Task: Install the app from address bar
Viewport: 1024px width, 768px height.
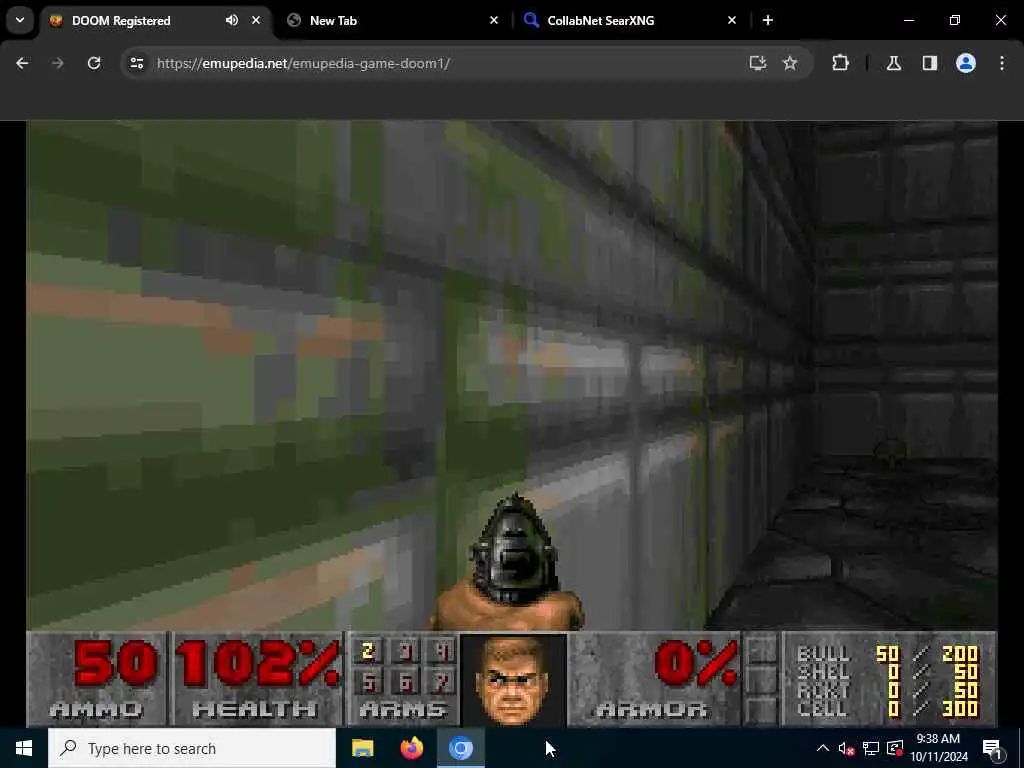Action: point(758,63)
